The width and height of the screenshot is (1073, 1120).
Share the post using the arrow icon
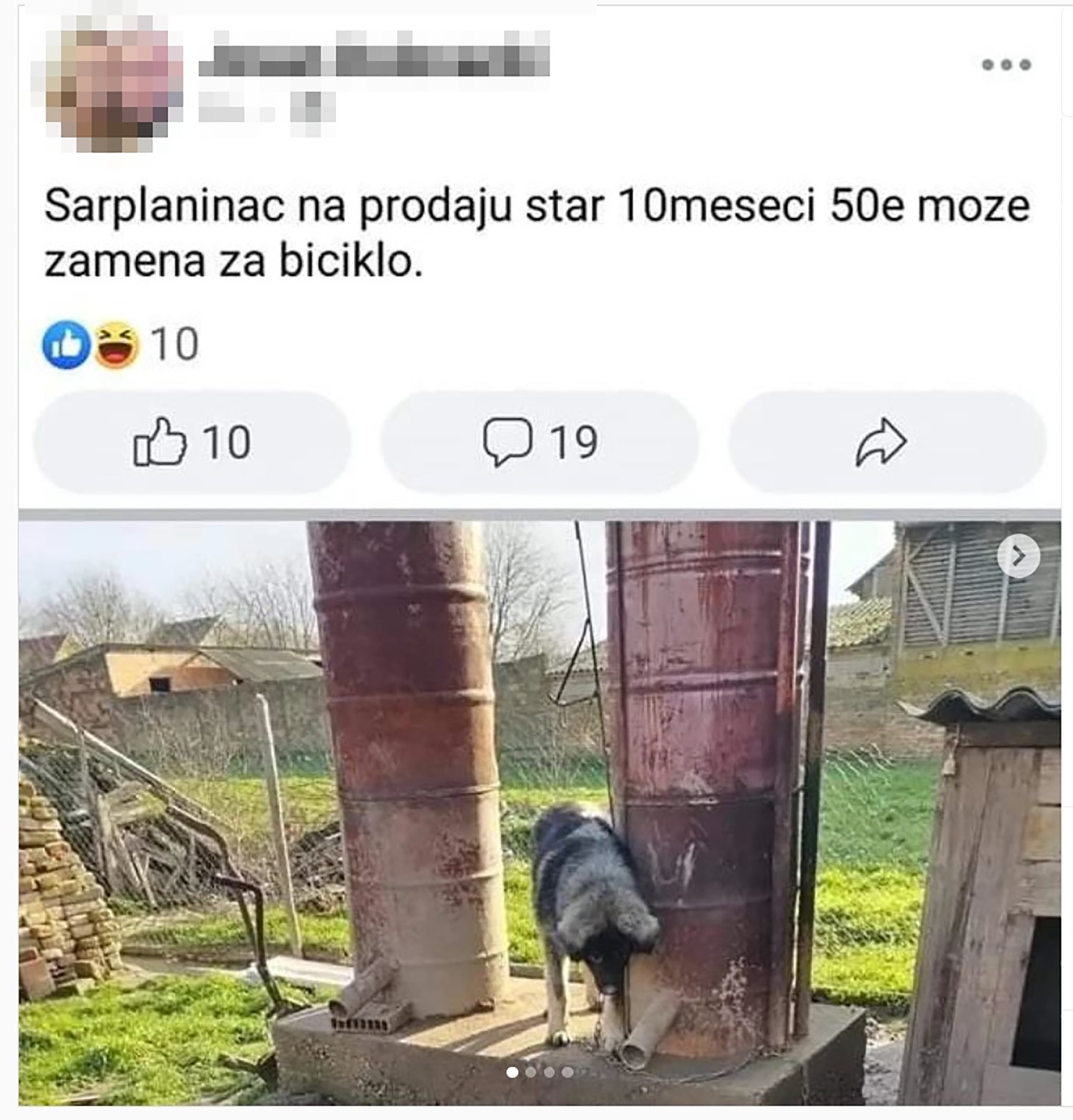[x=886, y=442]
